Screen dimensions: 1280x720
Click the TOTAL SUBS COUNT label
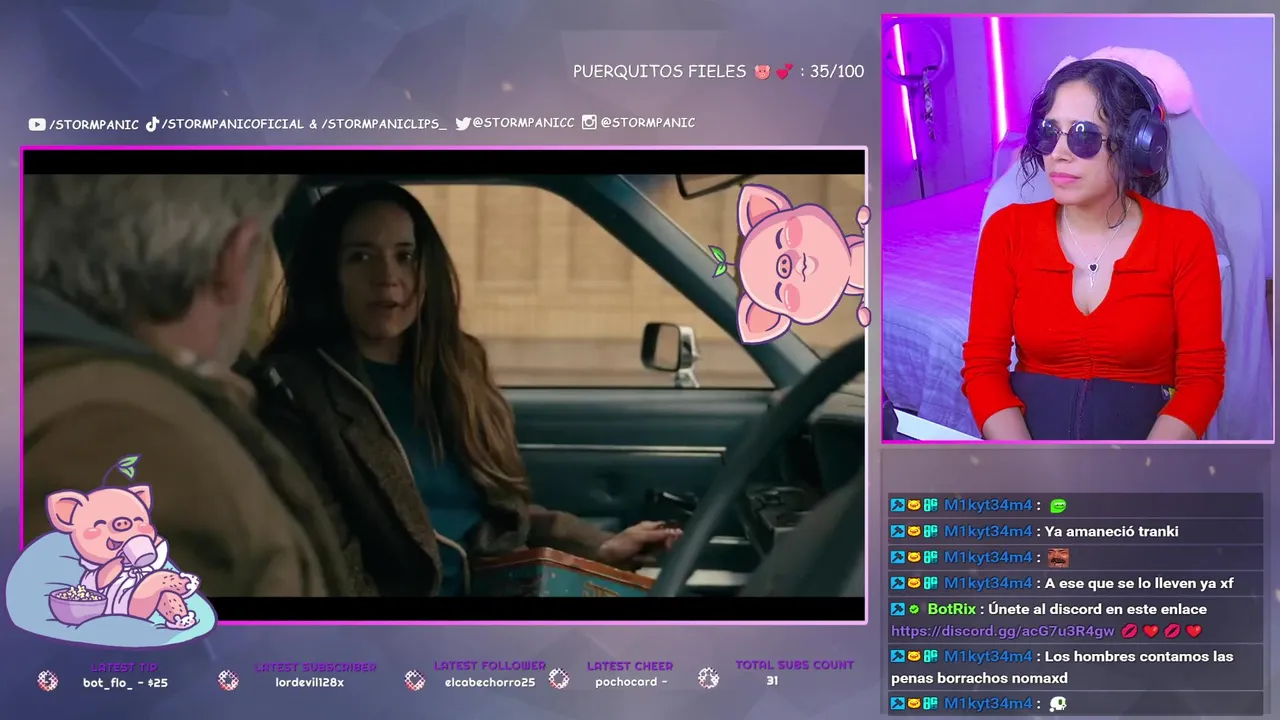click(795, 665)
